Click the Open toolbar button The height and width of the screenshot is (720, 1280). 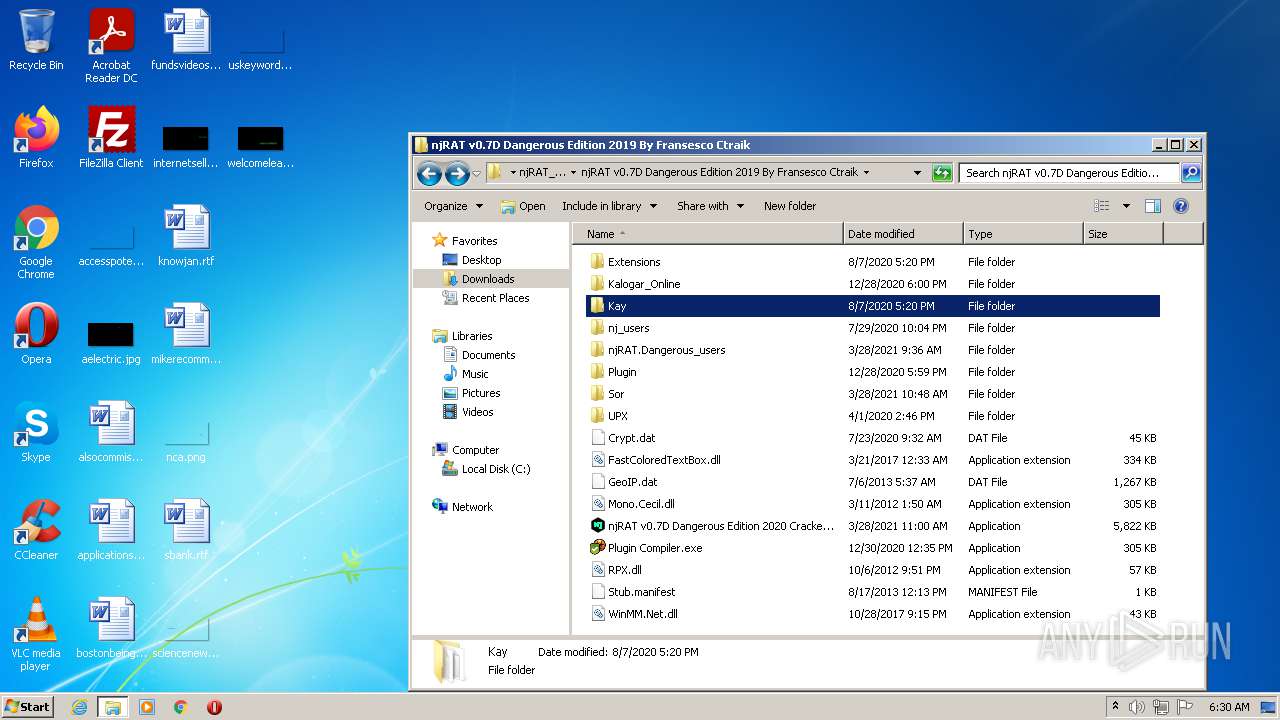pos(523,206)
